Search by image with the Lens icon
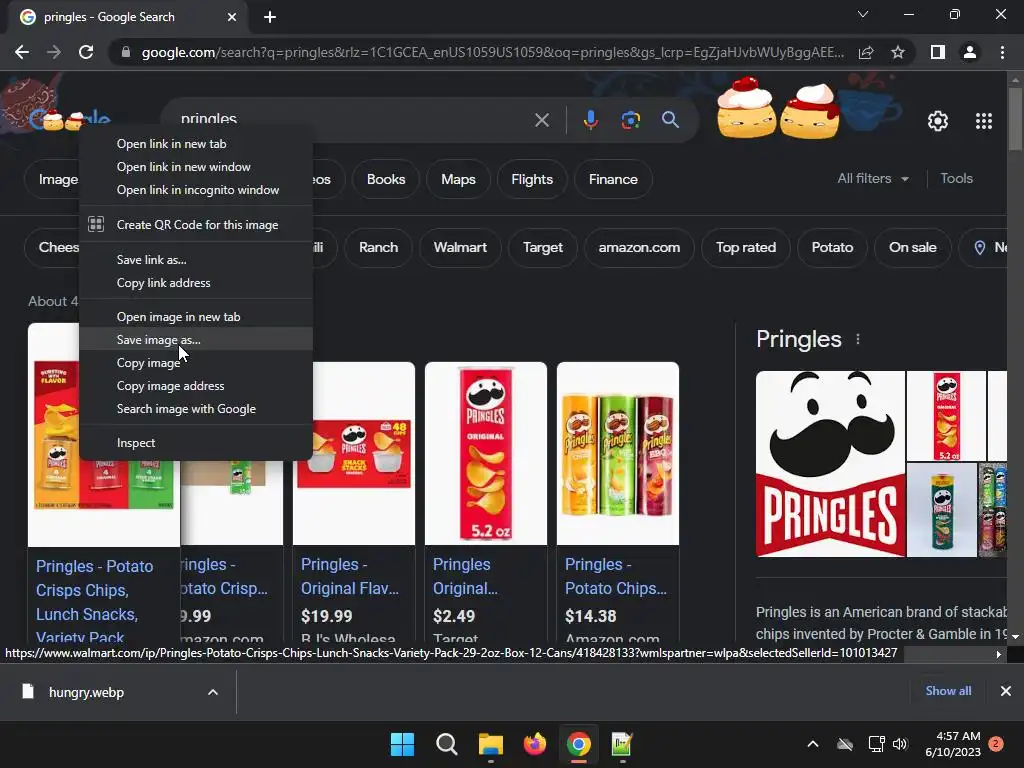Screen dimensions: 1024x768 click(630, 120)
